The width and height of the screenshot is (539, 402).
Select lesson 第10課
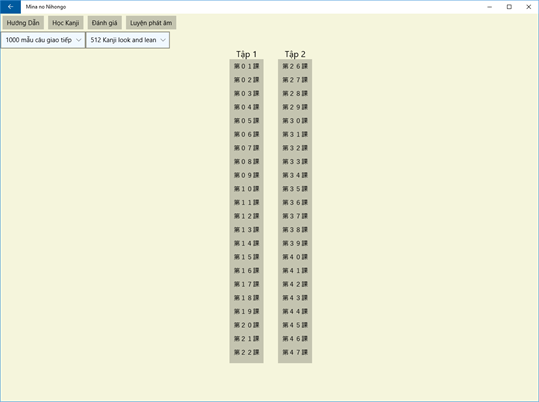(246, 189)
